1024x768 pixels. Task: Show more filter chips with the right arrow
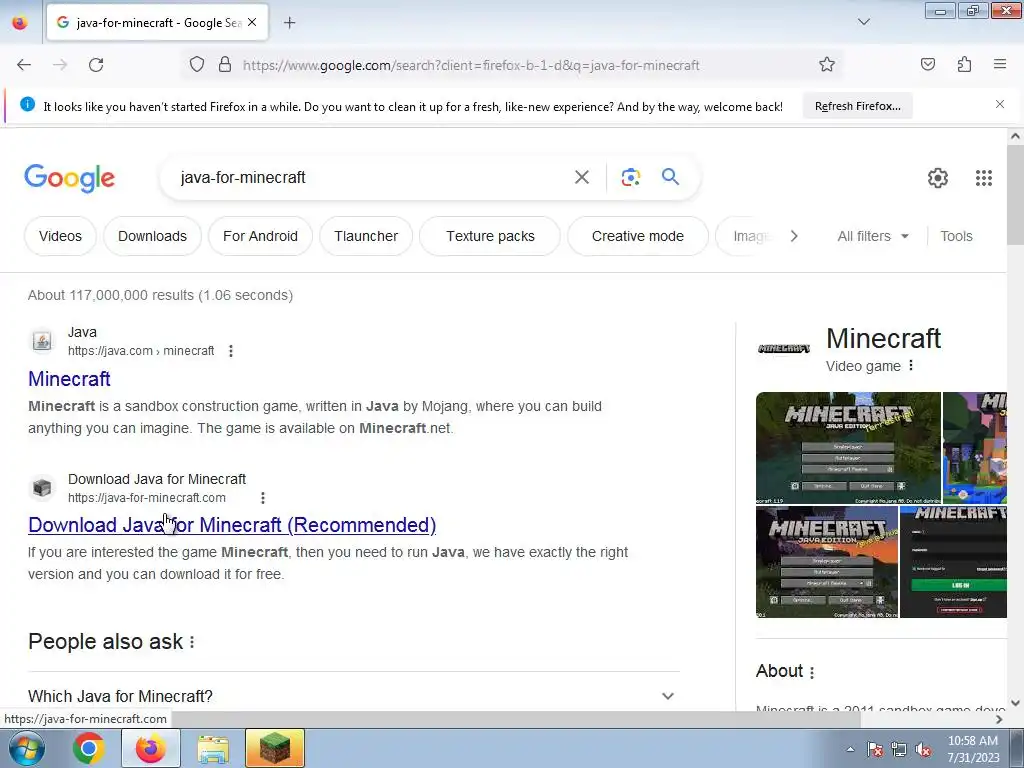794,236
